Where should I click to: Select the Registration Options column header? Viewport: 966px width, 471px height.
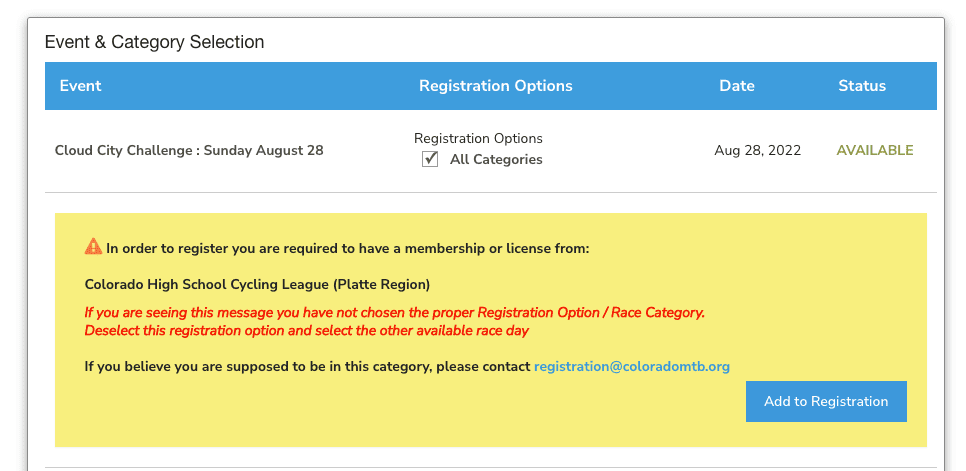[496, 86]
